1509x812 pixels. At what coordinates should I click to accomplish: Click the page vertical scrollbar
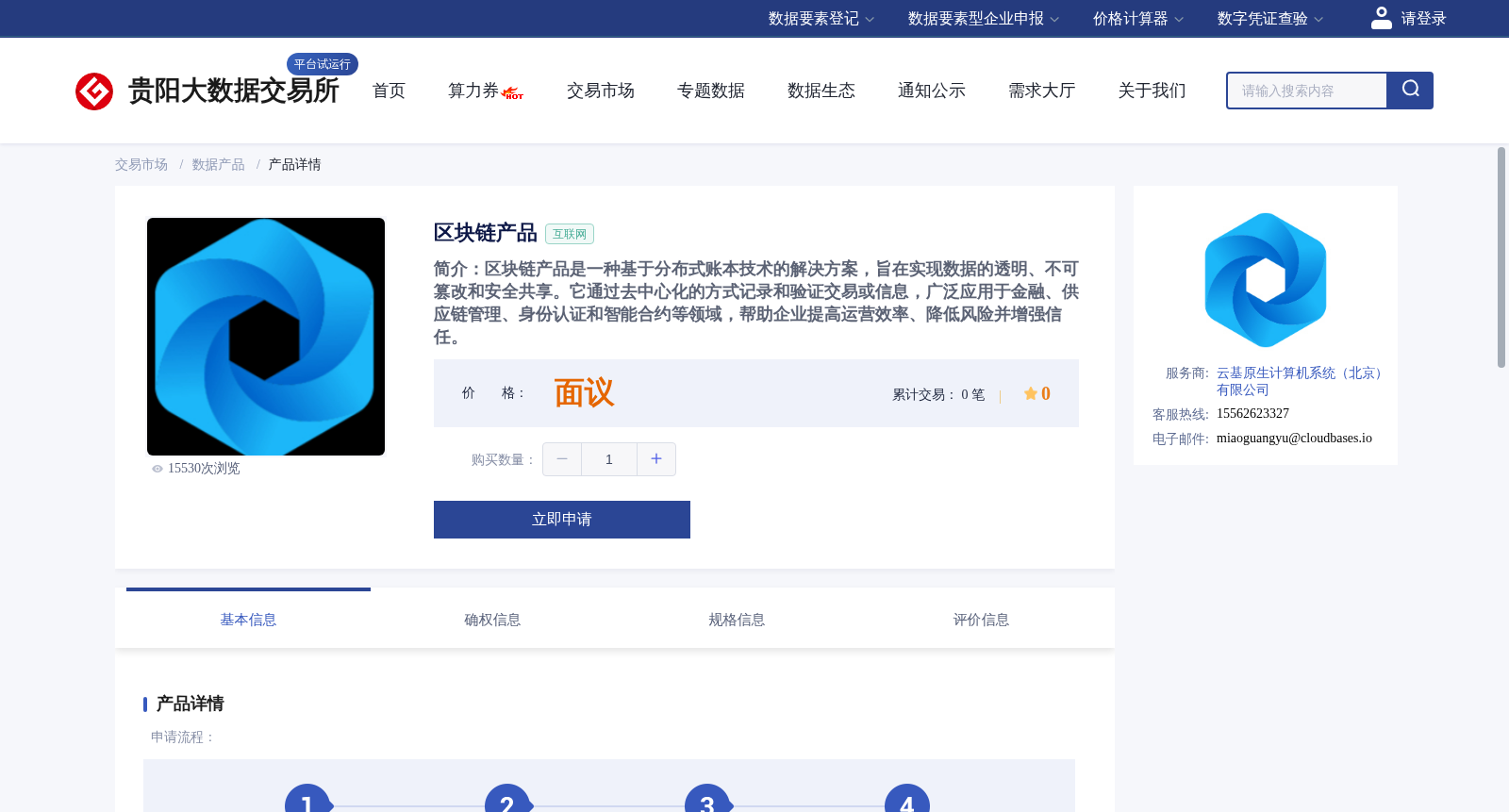1501,257
